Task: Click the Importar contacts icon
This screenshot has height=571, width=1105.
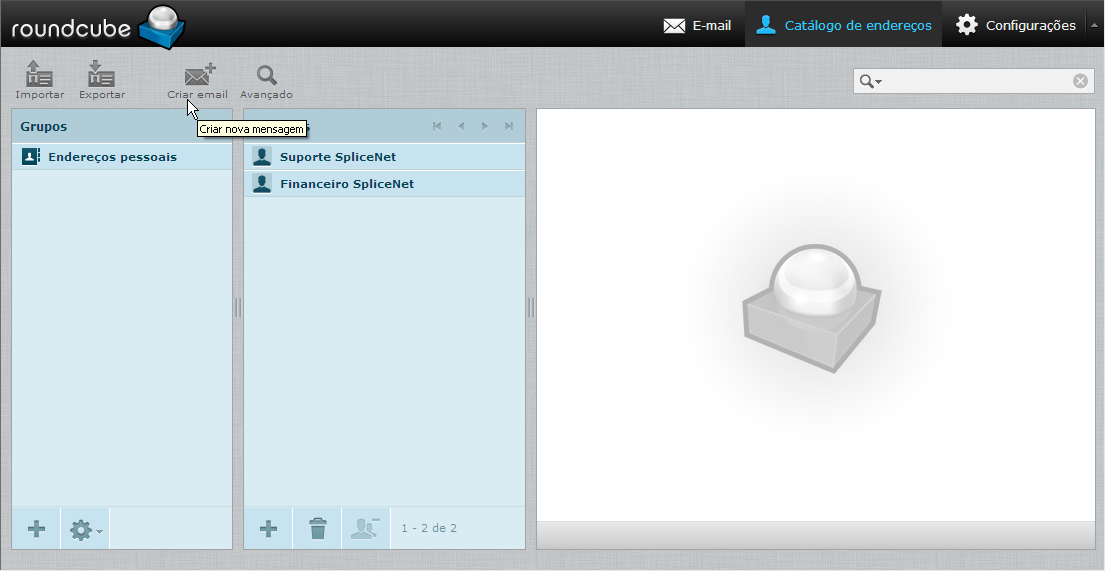Action: pos(39,74)
